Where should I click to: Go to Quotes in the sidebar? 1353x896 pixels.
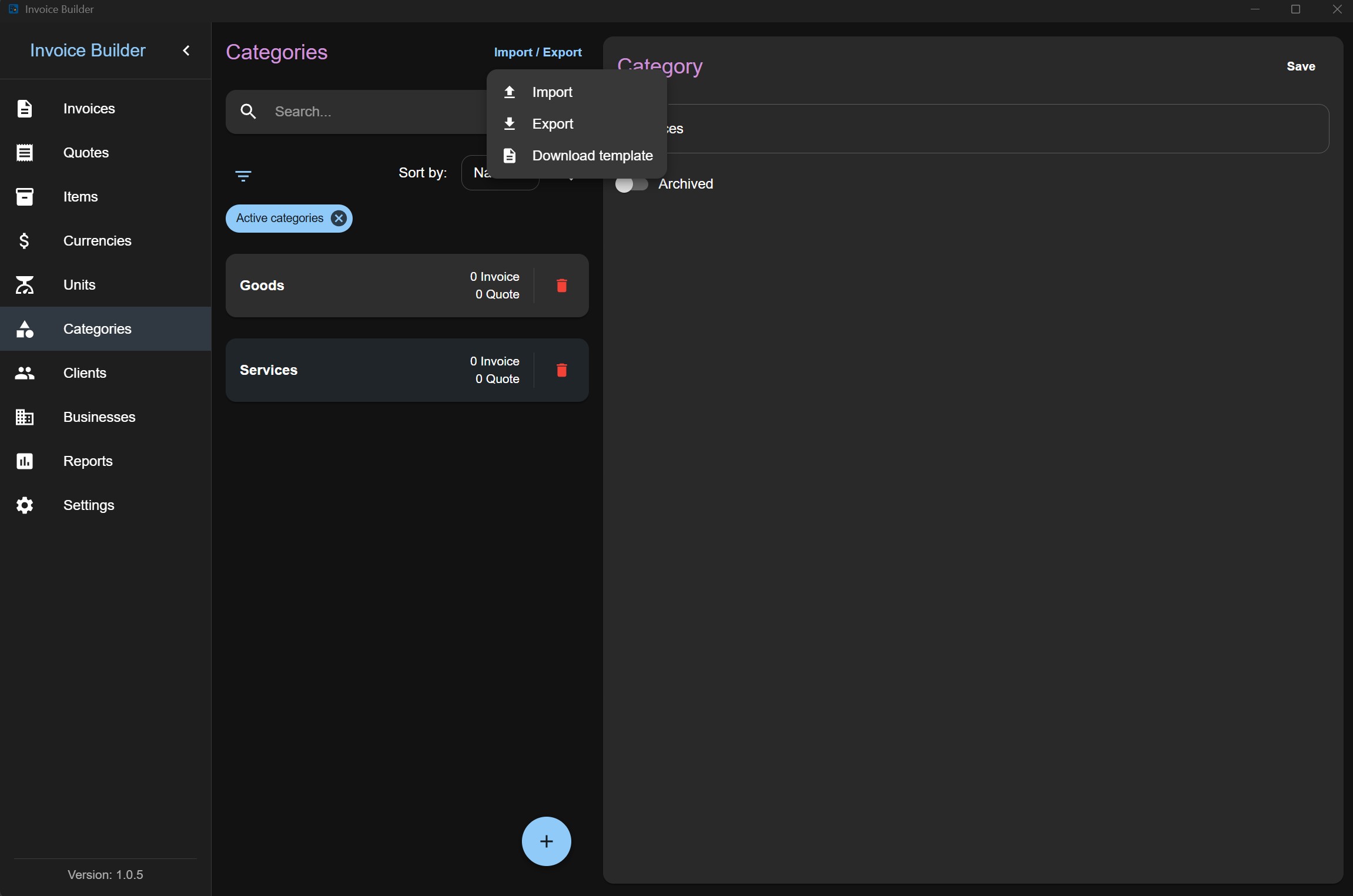(x=105, y=153)
